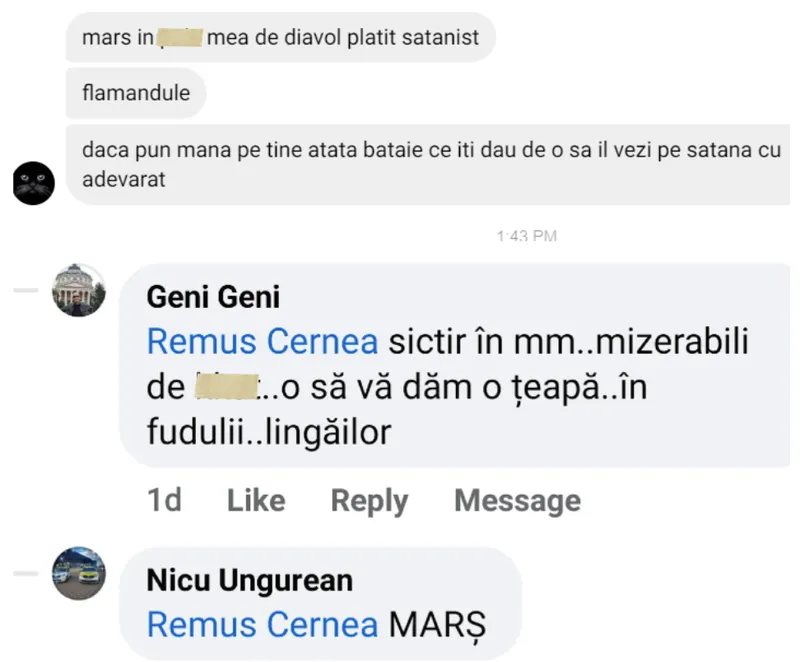Open the Geni Geni commenter name
Screen dimensions: 800x662
click(213, 297)
